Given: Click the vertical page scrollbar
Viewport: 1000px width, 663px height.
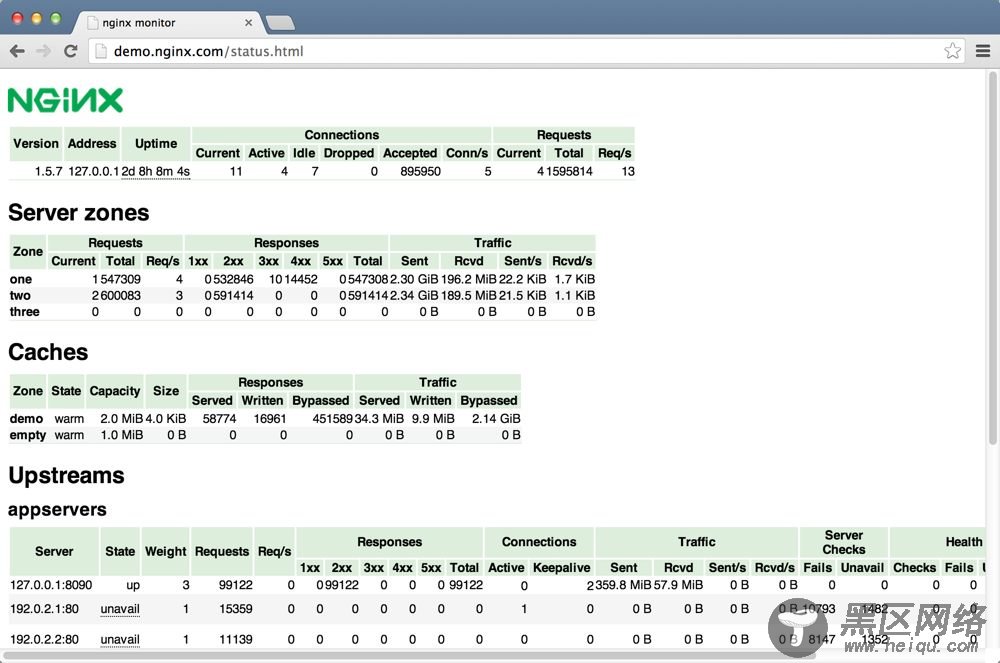Looking at the screenshot, I should (x=992, y=258).
